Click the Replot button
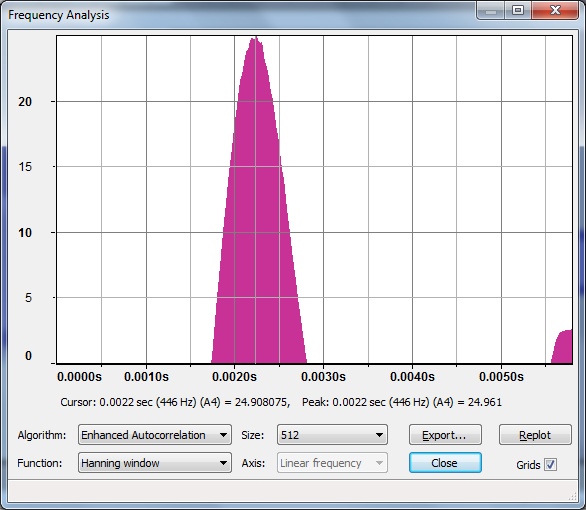This screenshot has width=586, height=510. (x=535, y=435)
